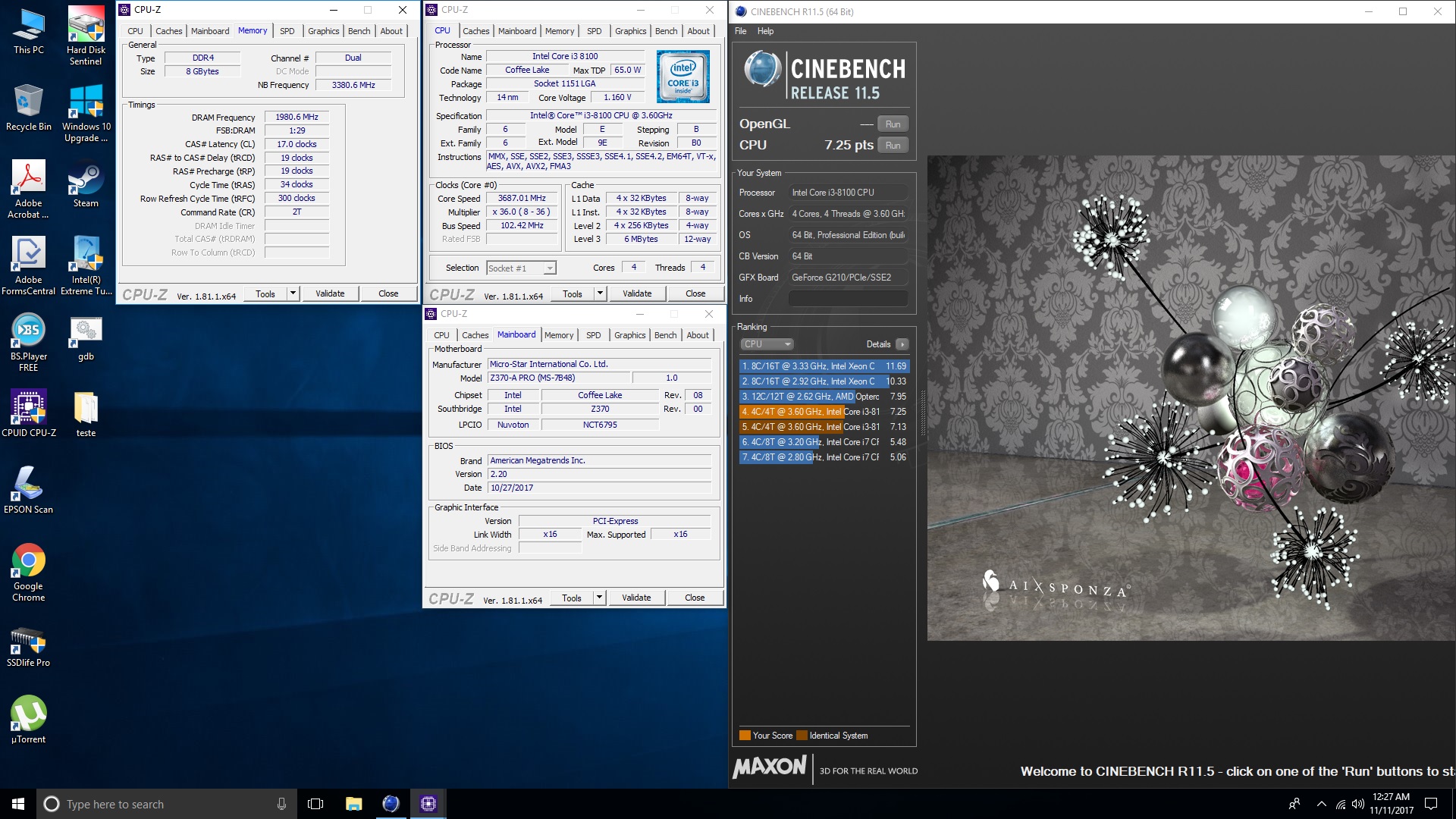This screenshot has width=1456, height=819.
Task: Open the volume icon in system tray
Action: coord(1358,804)
